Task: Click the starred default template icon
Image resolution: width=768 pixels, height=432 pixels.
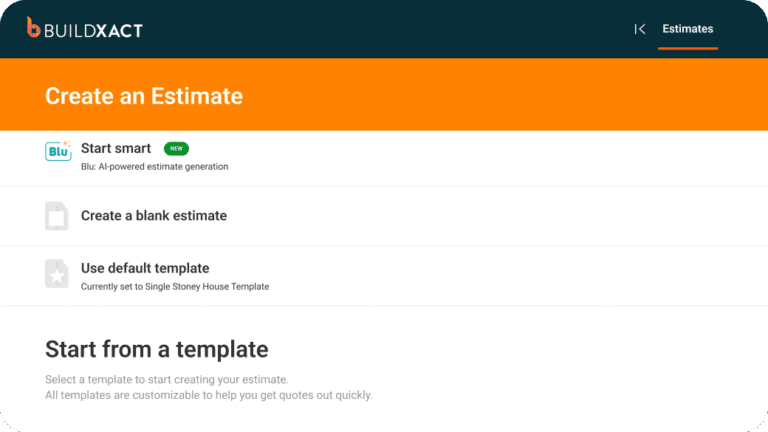Action: coord(58,275)
